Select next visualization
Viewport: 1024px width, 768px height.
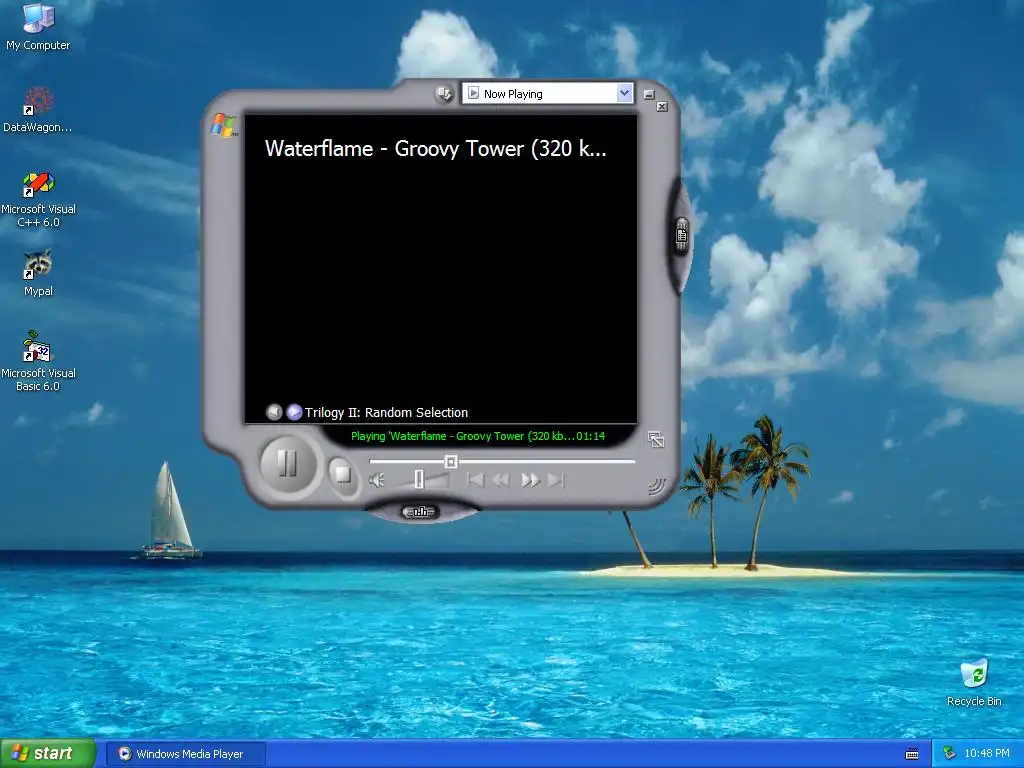(295, 412)
